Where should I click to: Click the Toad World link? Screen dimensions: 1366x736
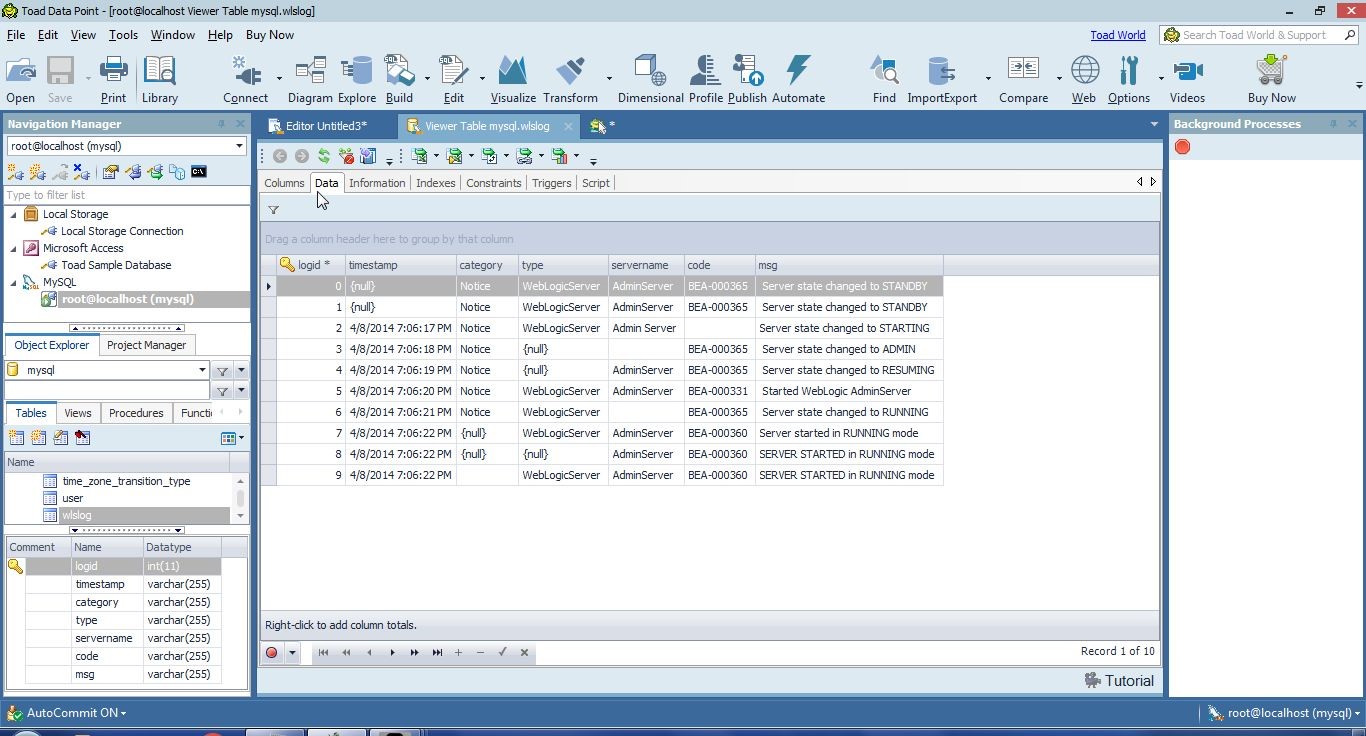coord(1117,35)
